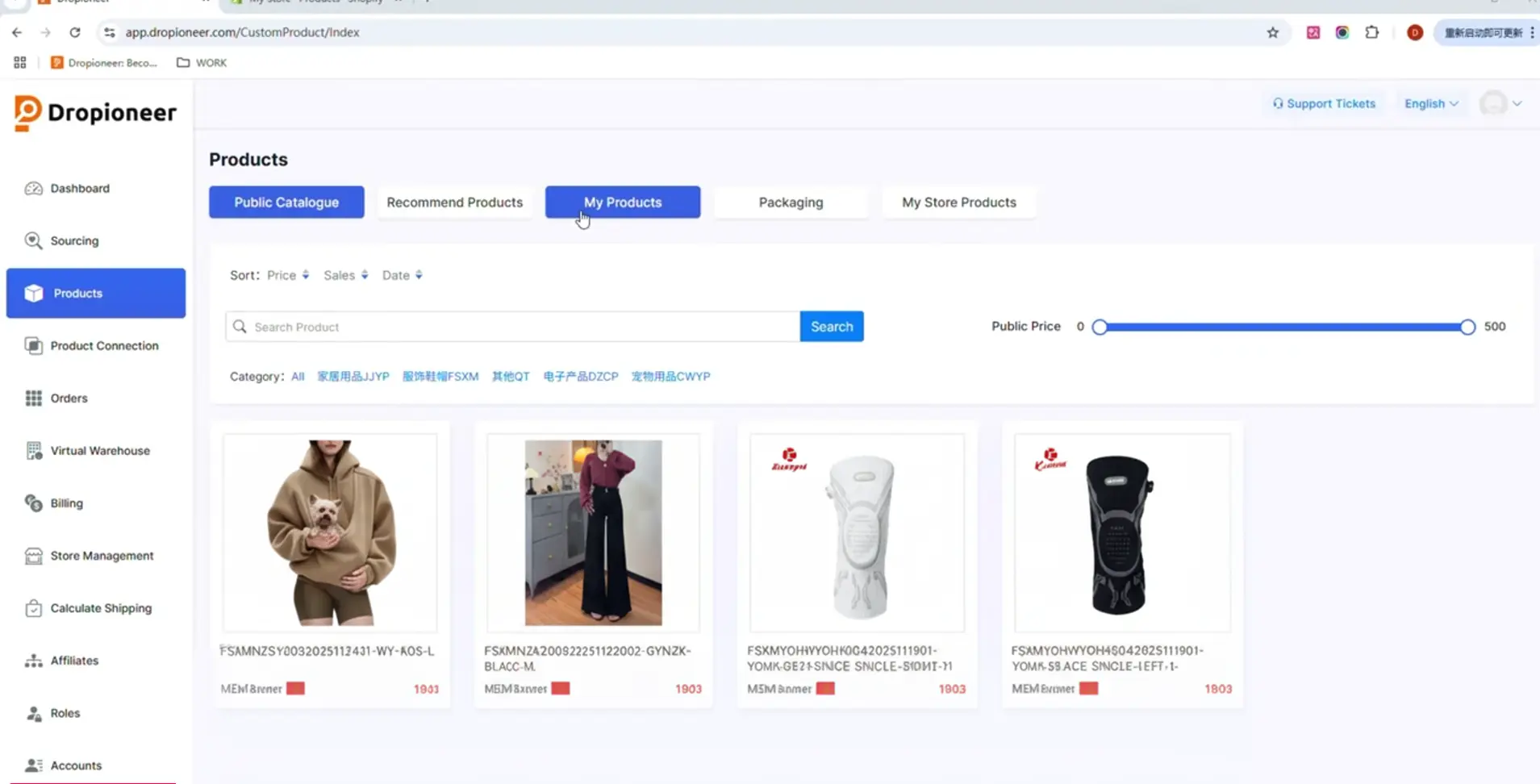Viewport: 1540px width, 784px height.
Task: Click inside the Search Product field
Action: [516, 326]
